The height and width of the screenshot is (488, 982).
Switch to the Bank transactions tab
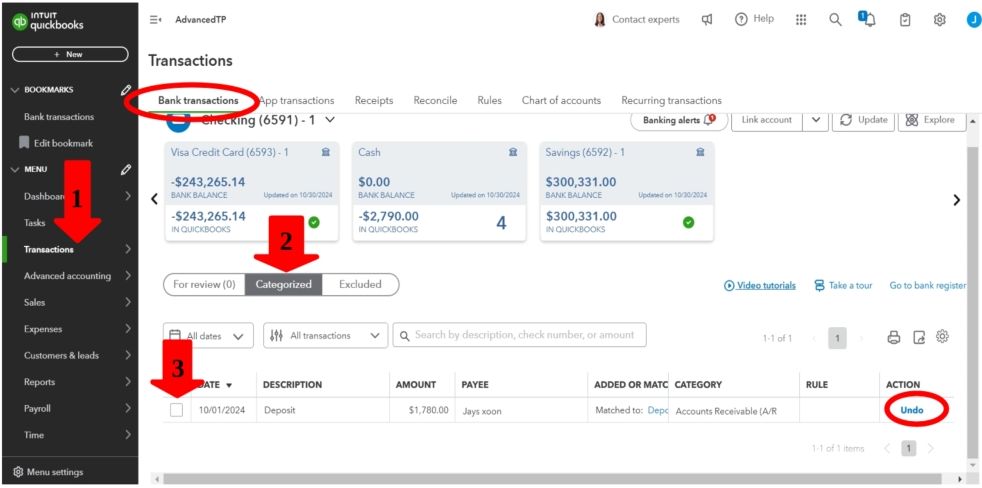tap(198, 100)
